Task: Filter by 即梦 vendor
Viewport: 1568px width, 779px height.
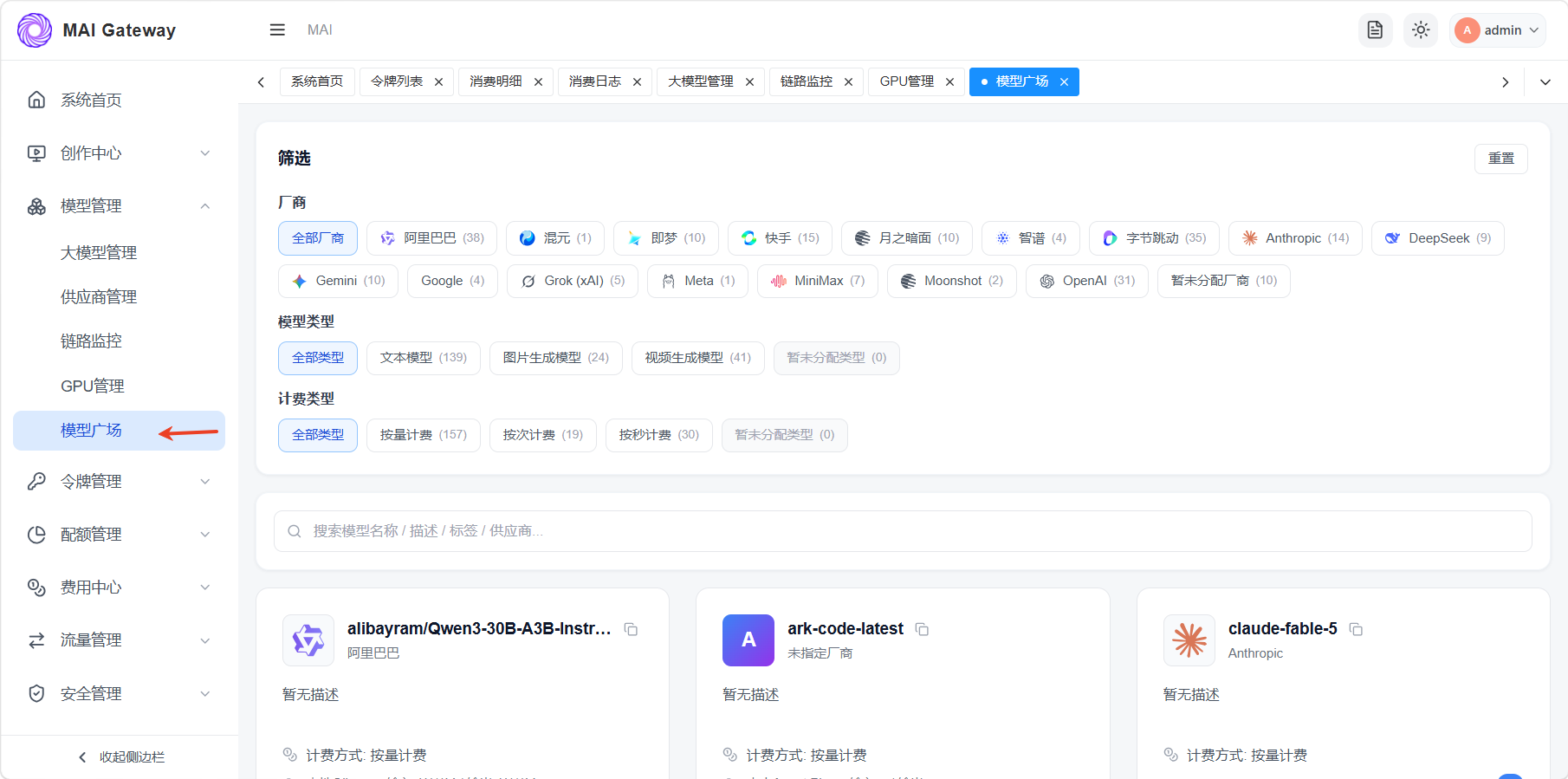Action: pos(666,238)
